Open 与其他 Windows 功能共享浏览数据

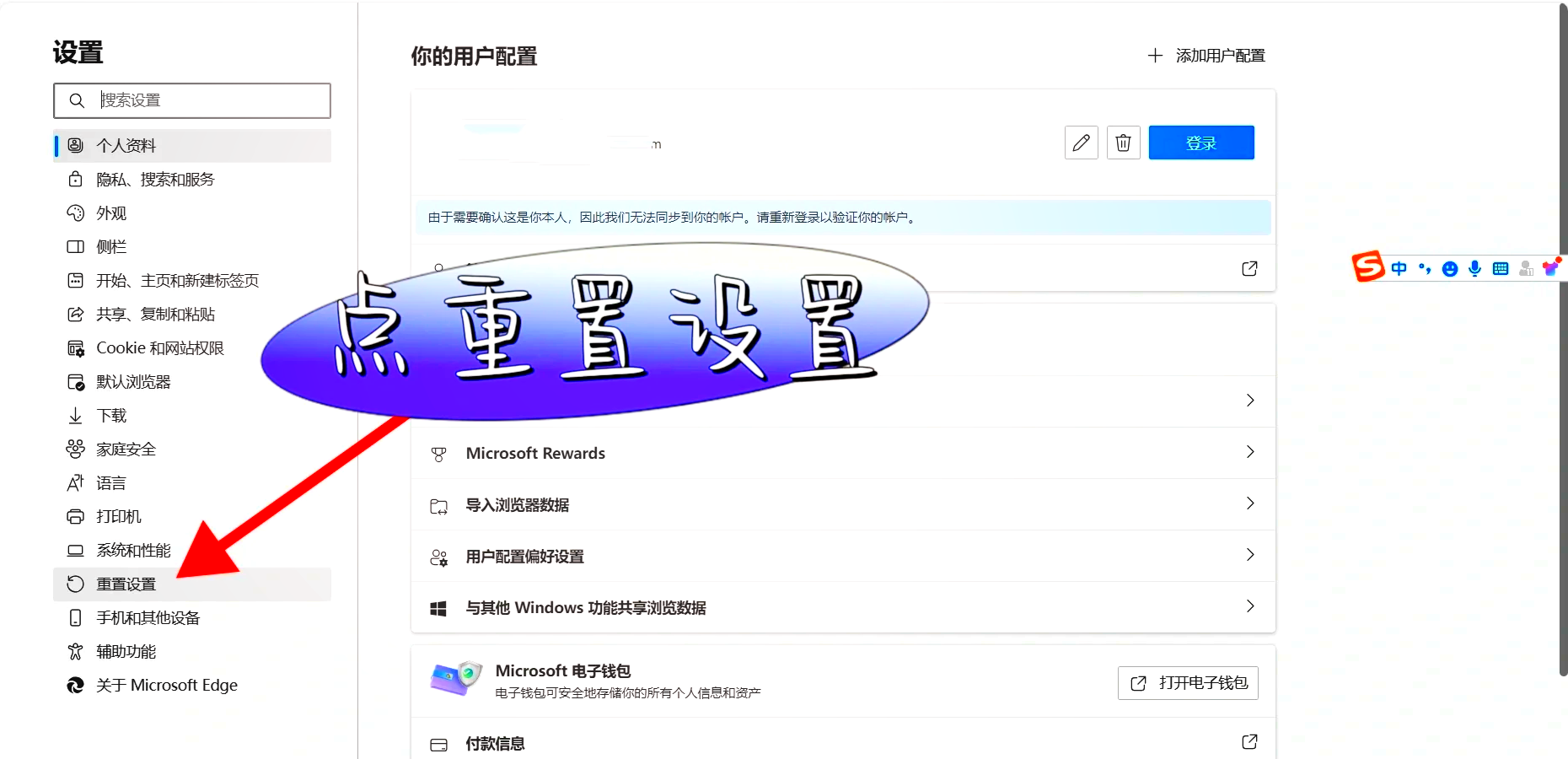click(x=843, y=607)
